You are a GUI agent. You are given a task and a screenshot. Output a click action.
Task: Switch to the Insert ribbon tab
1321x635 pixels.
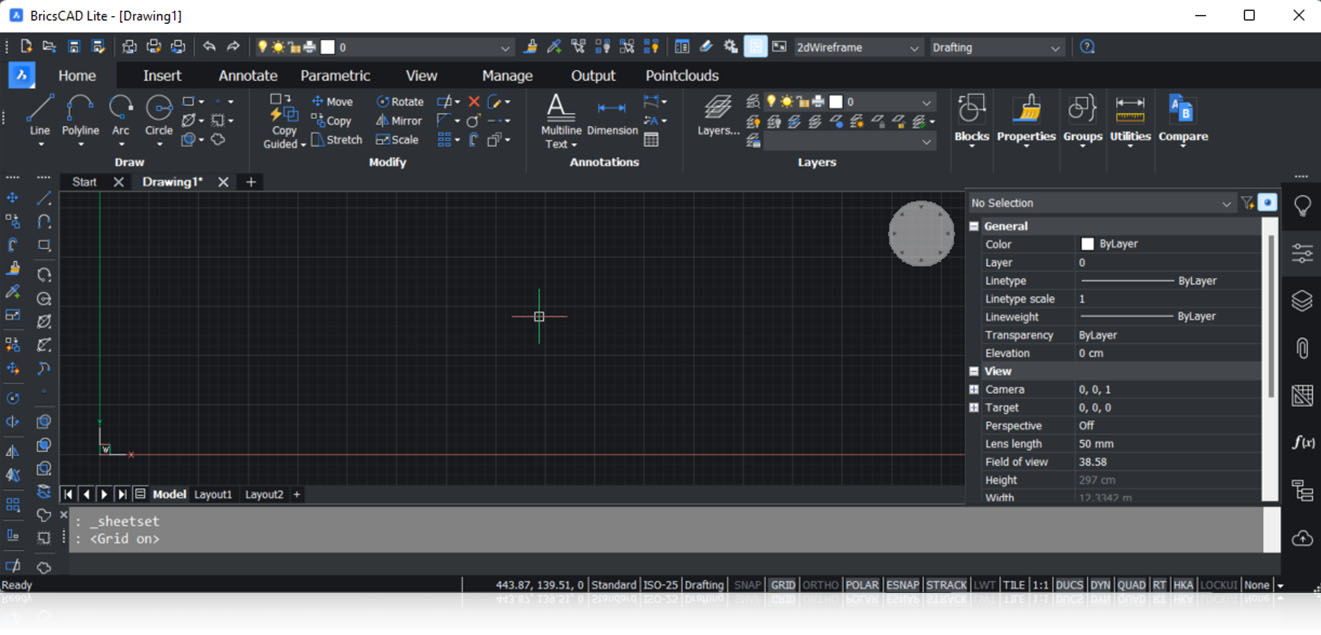coord(162,76)
